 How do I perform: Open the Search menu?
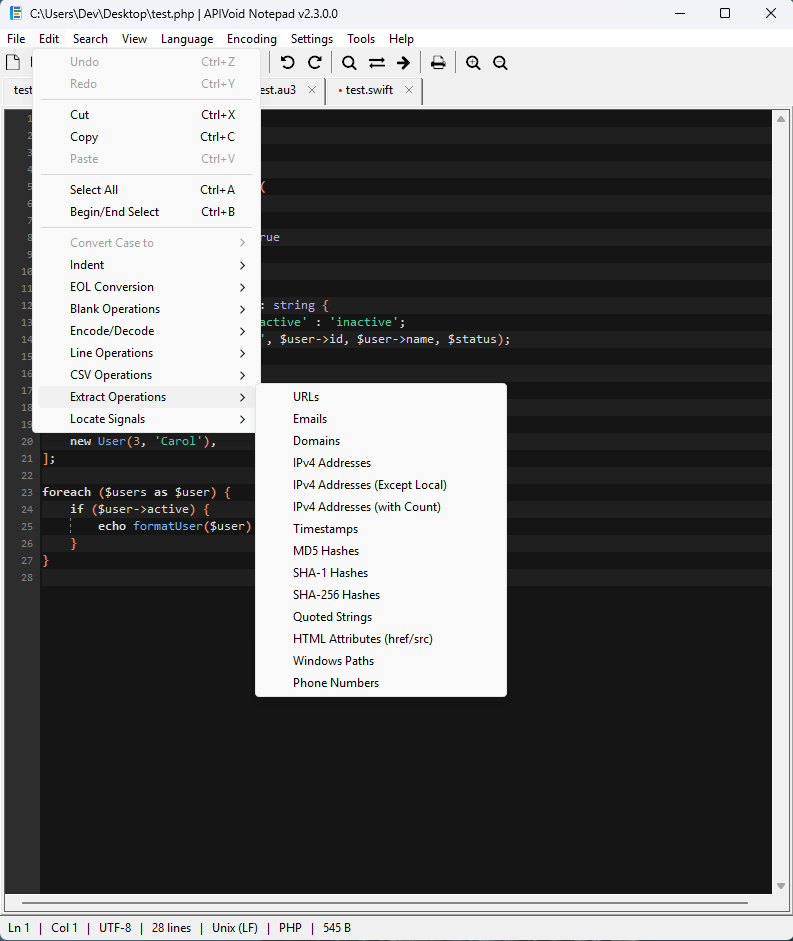(x=90, y=38)
